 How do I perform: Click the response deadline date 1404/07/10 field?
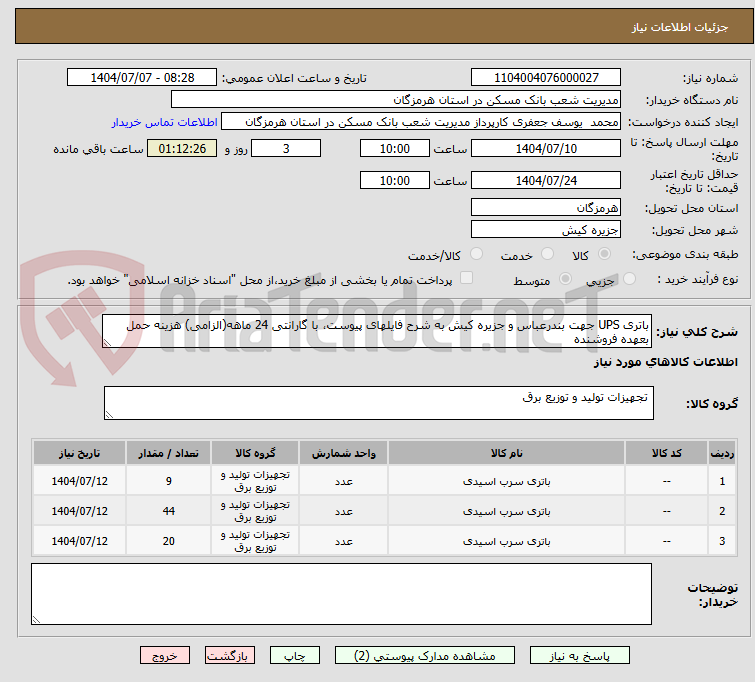(545, 149)
